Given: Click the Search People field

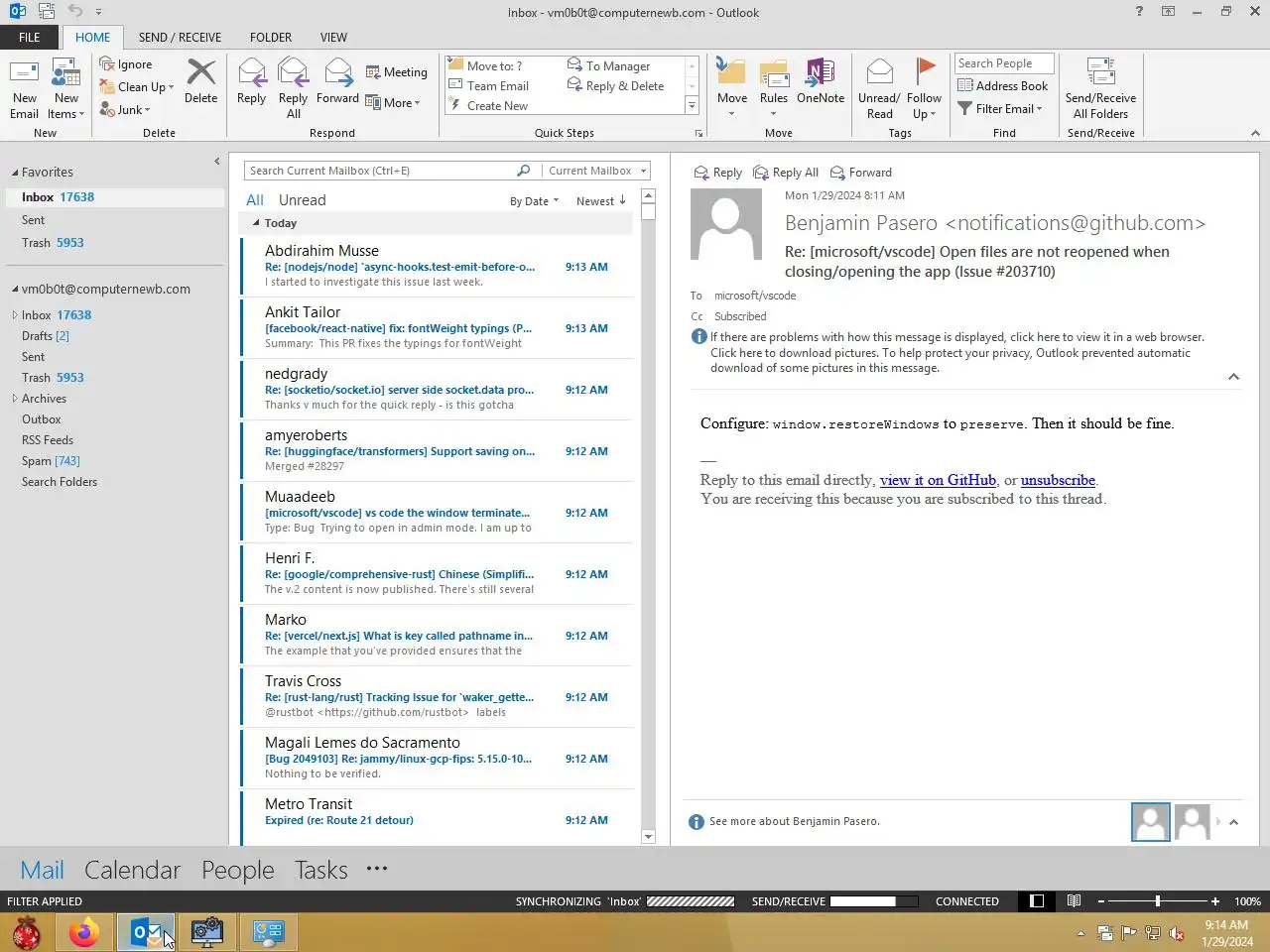Looking at the screenshot, I should [1003, 63].
